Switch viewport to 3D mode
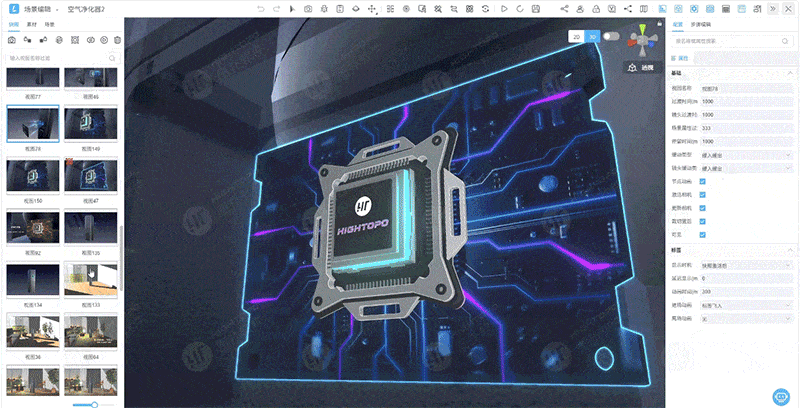 592,37
